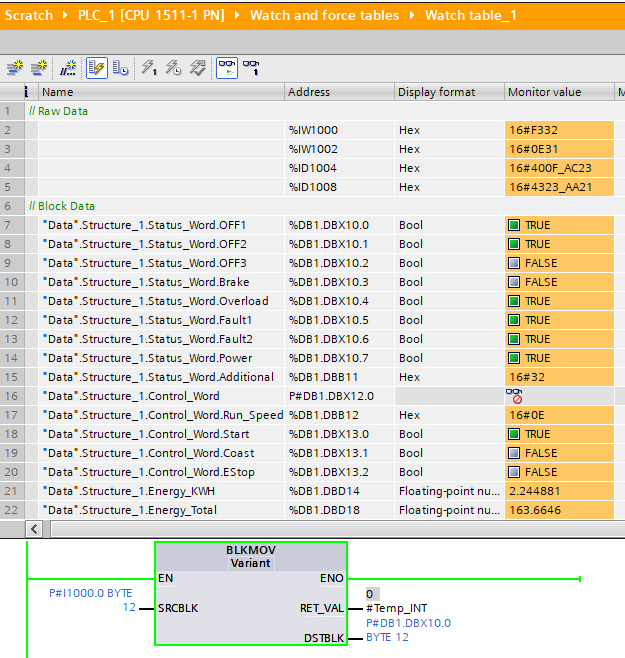
Task: Click display format Hex of %IW1000
Action: click(409, 130)
